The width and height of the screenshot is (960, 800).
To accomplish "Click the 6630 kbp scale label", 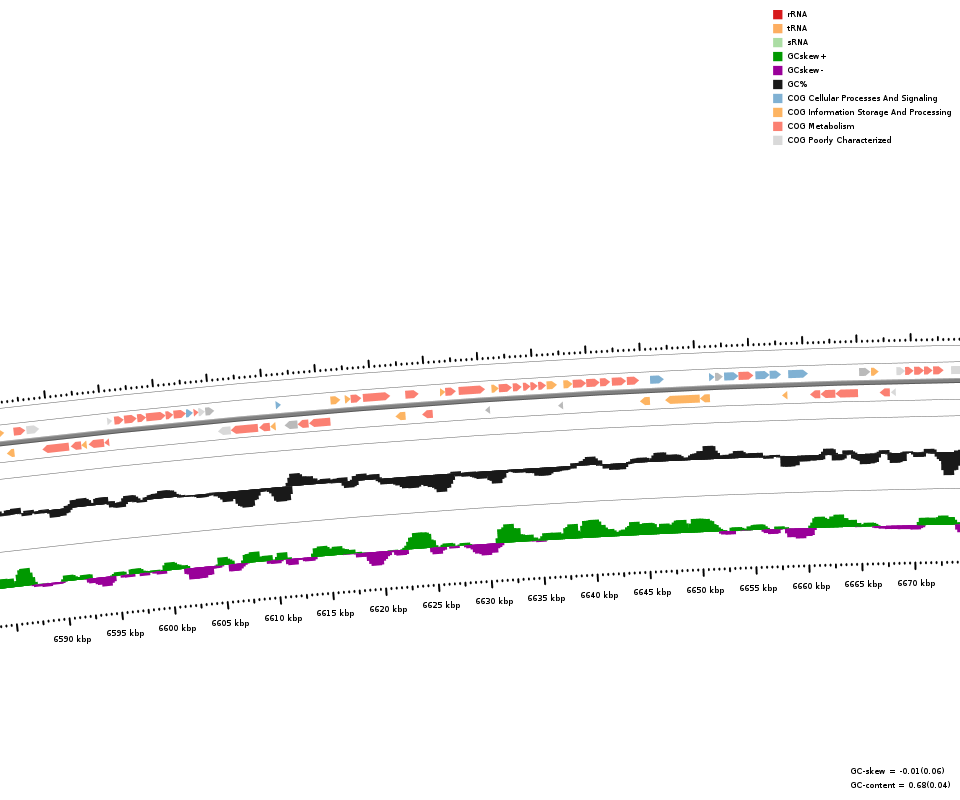I will pos(494,601).
